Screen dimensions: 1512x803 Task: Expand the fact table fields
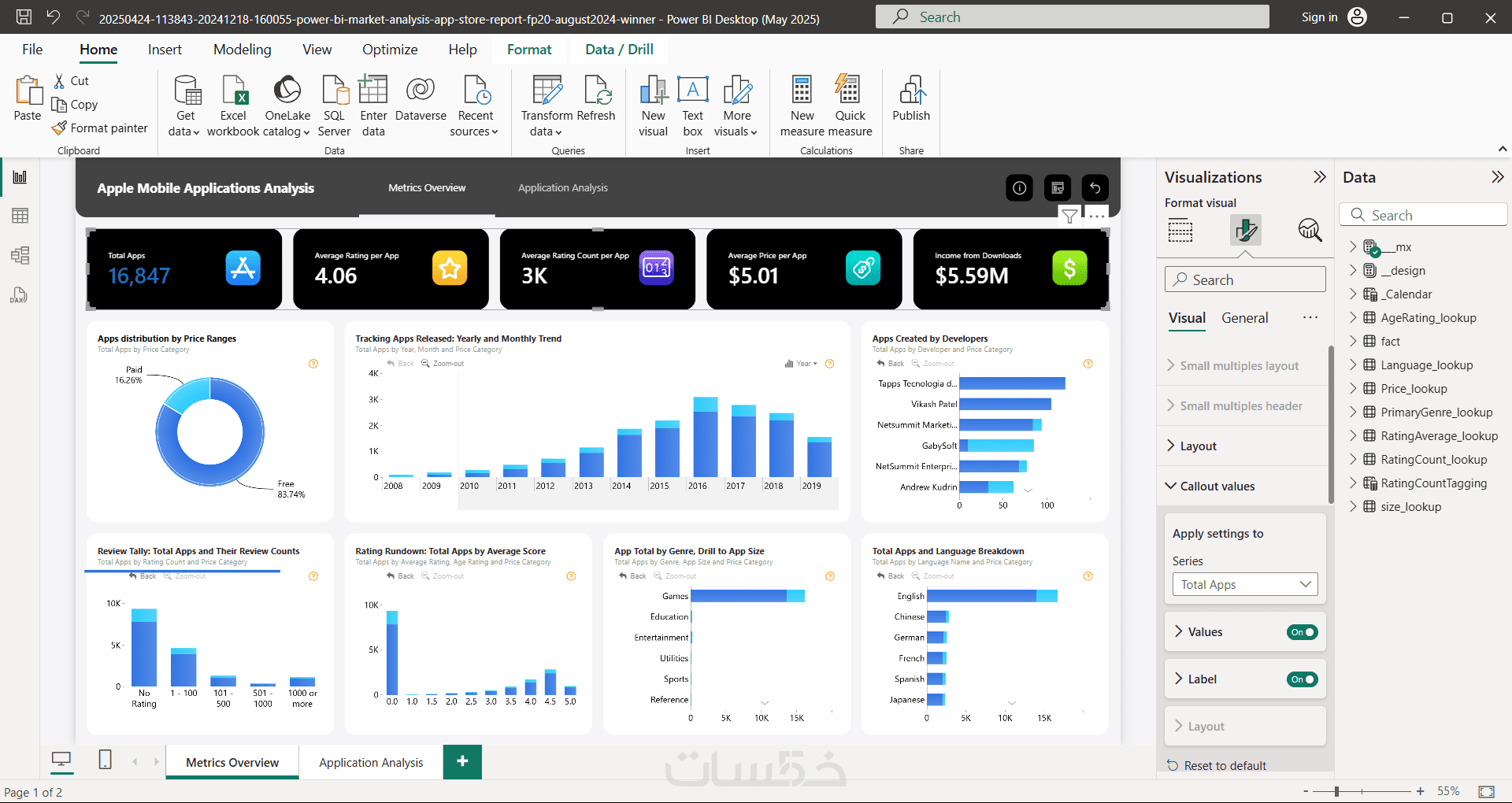[1353, 341]
